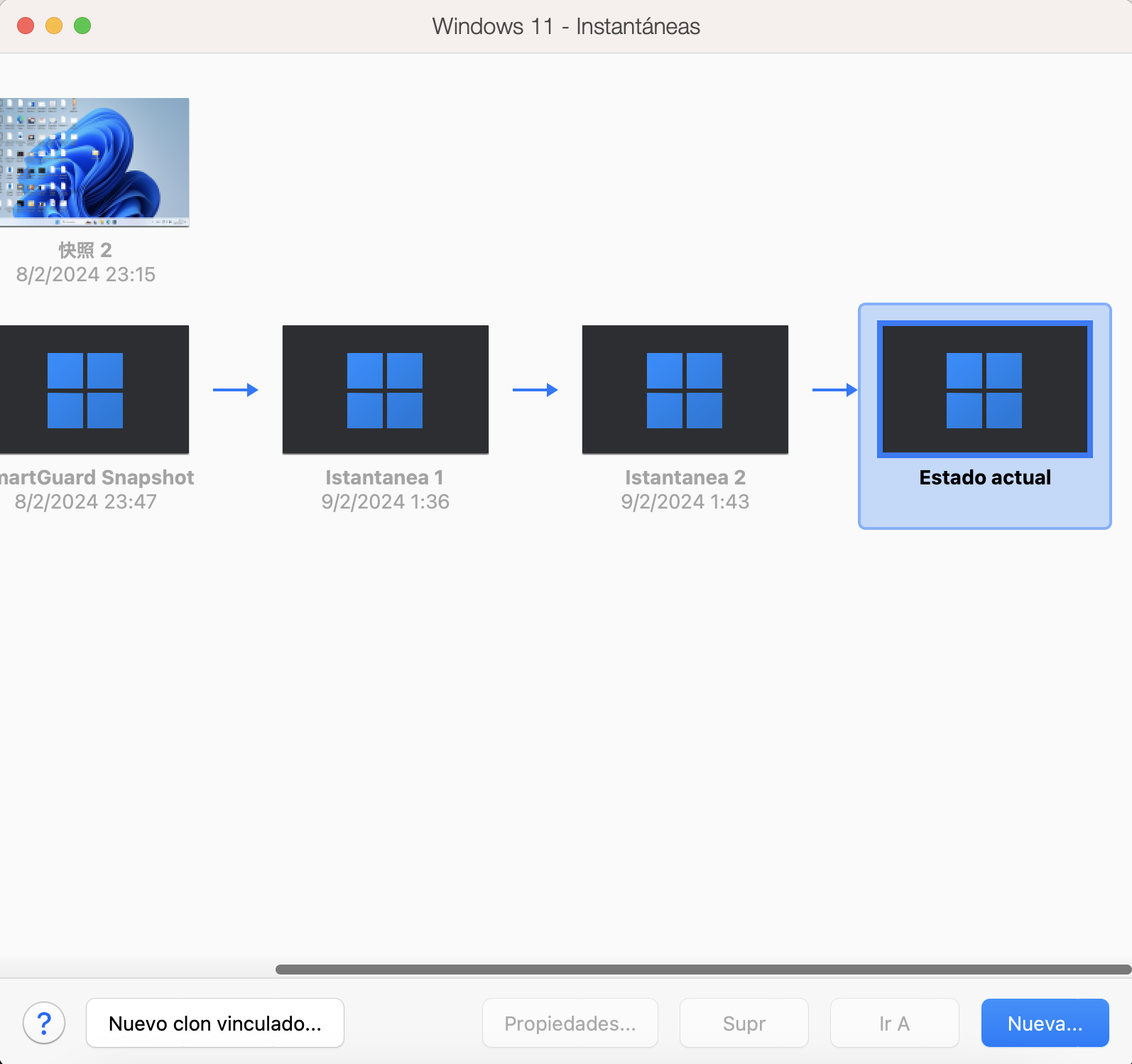Viewport: 1132px width, 1064px height.
Task: Select the Istantanea 1 snapshot thumbnail
Action: [x=385, y=389]
